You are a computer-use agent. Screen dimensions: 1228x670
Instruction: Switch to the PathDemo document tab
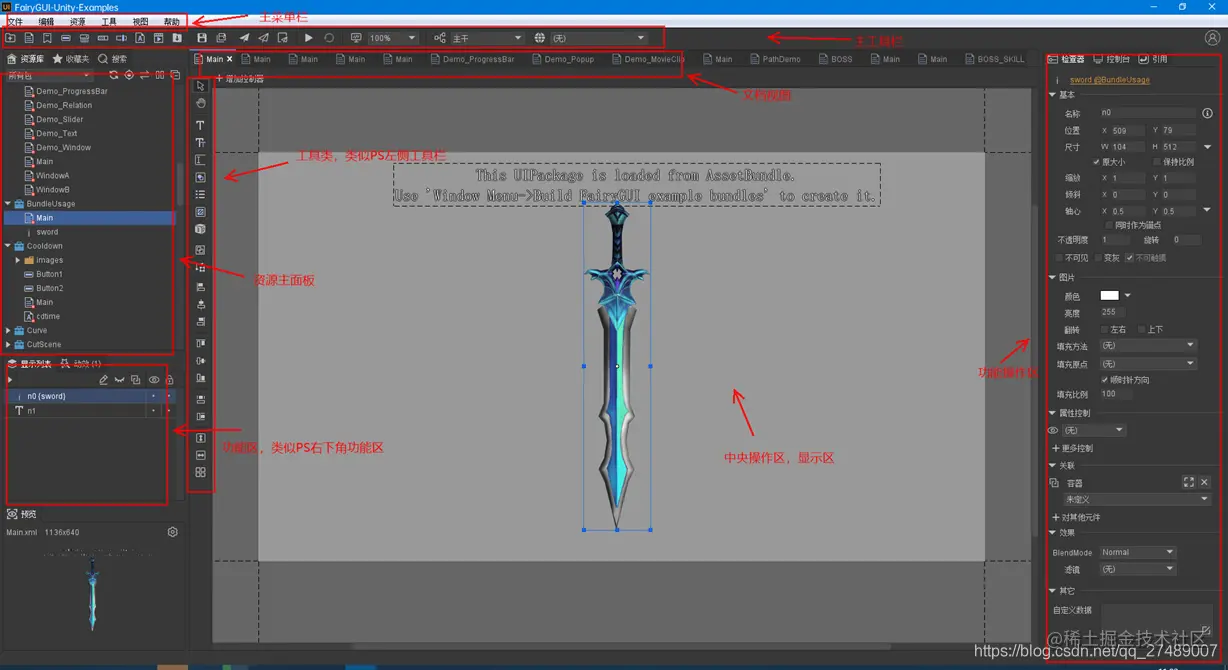[x=775, y=59]
